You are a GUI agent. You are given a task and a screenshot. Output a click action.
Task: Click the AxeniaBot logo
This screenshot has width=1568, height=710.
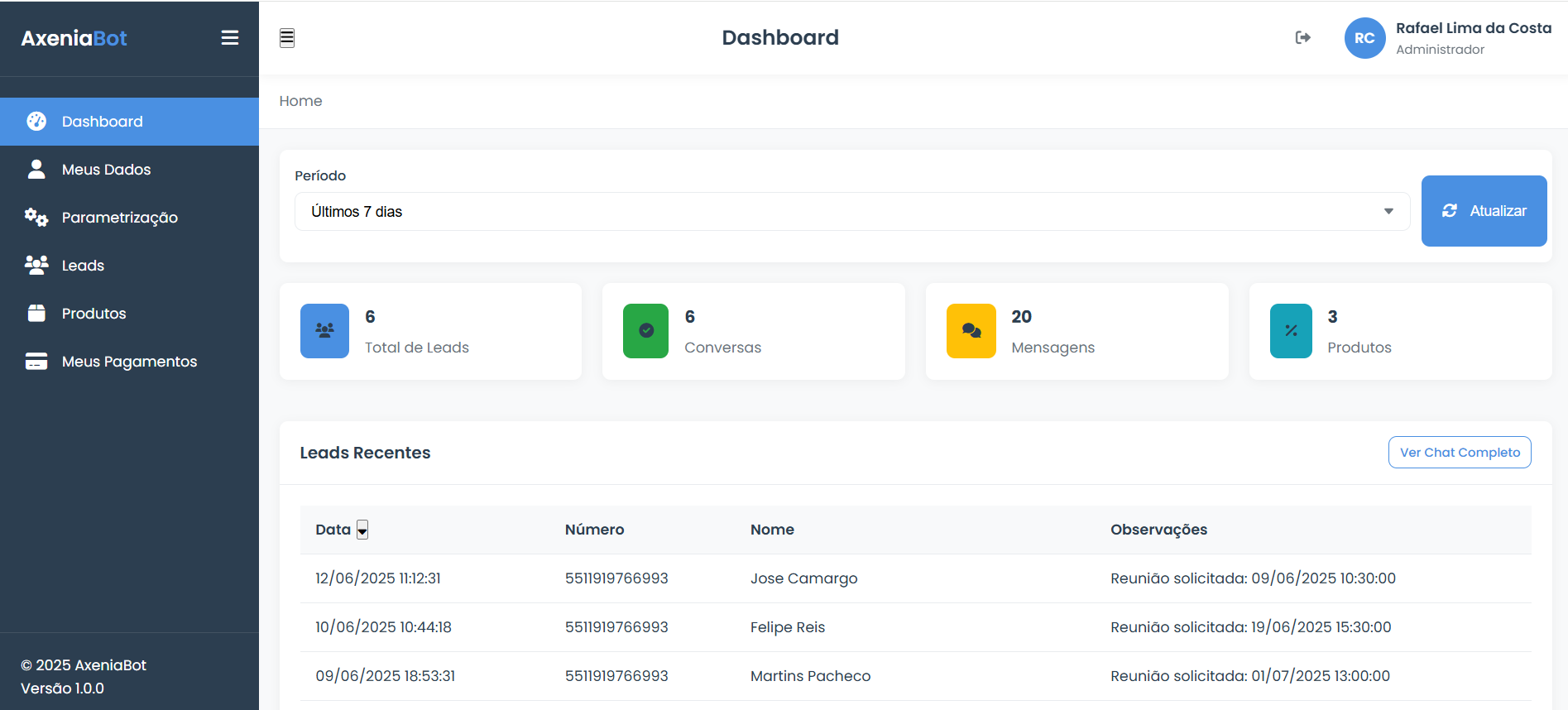[74, 38]
